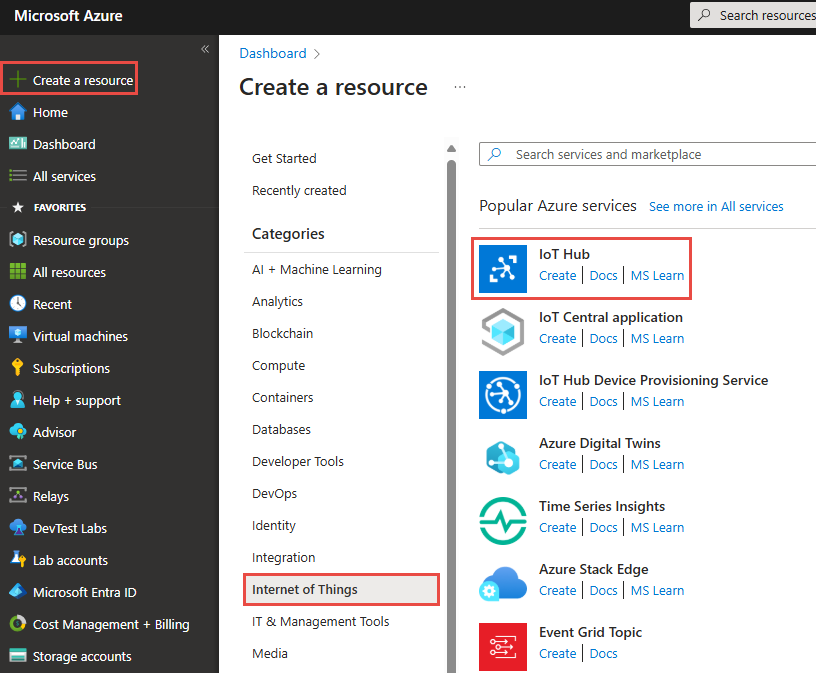Click Create under Event Grid Topic
Screen dimensions: 816x673
pyautogui.click(x=557, y=653)
